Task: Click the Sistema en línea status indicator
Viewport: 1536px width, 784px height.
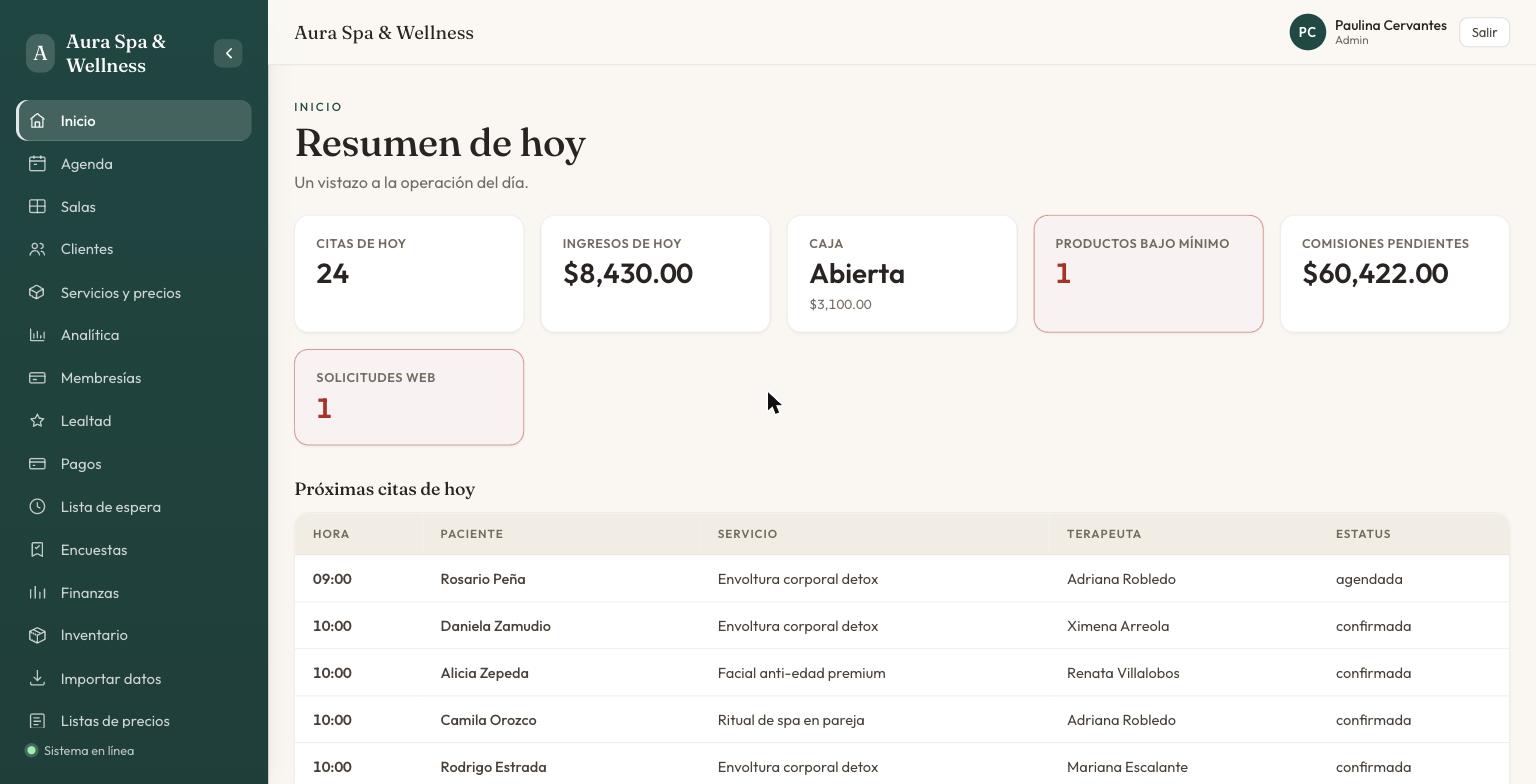Action: click(x=80, y=751)
